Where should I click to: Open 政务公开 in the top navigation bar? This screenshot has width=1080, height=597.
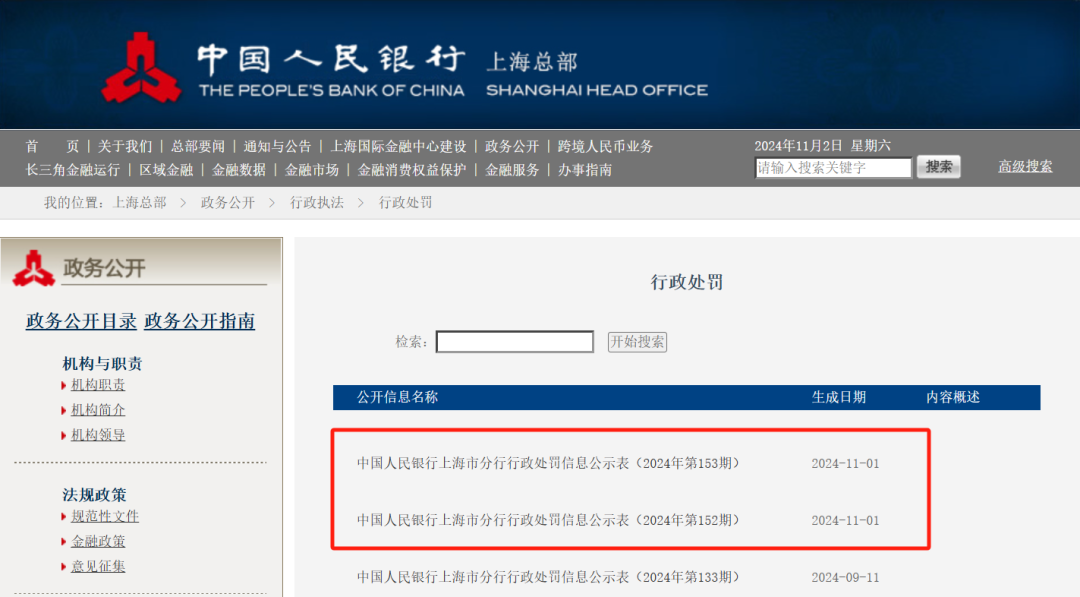(512, 146)
